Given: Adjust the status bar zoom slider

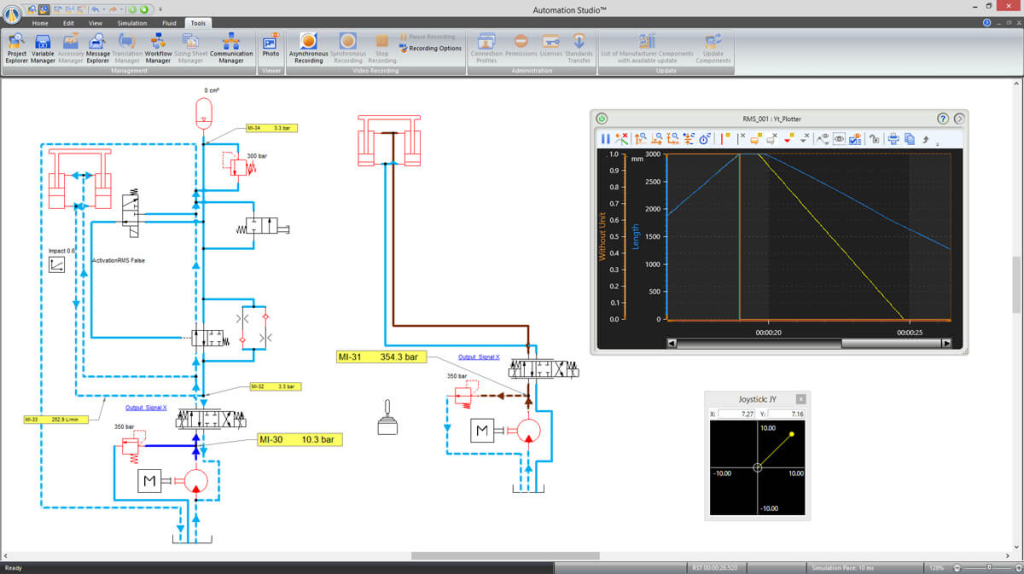Looking at the screenshot, I should 989,567.
